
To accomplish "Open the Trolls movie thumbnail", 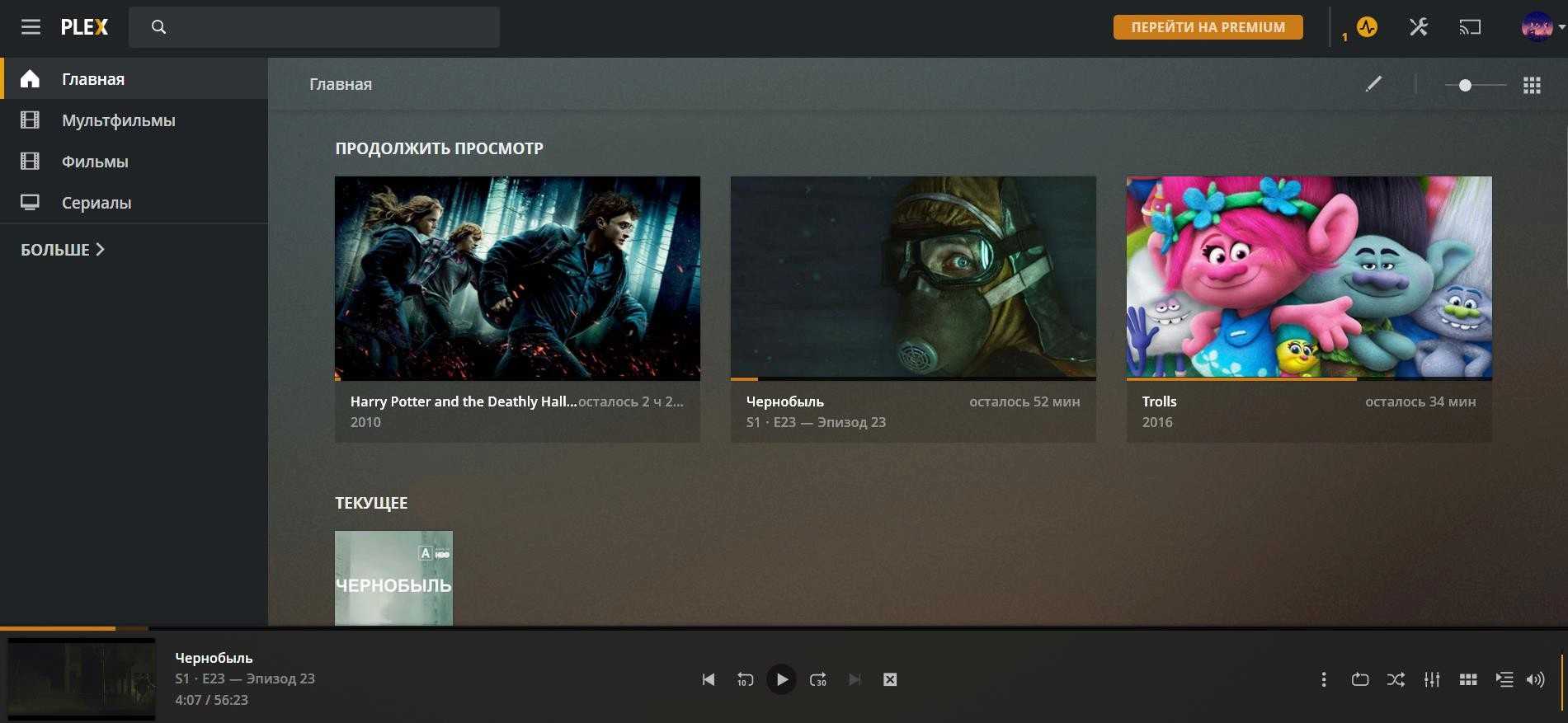I will 1309,277.
